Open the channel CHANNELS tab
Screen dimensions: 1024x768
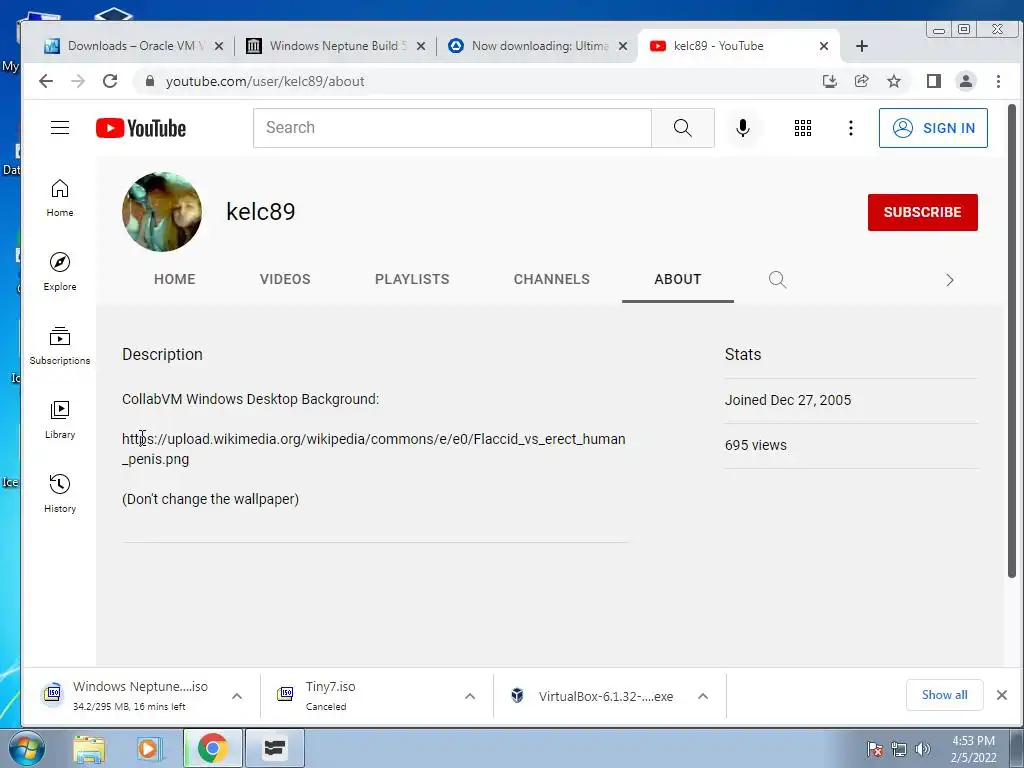coord(551,280)
